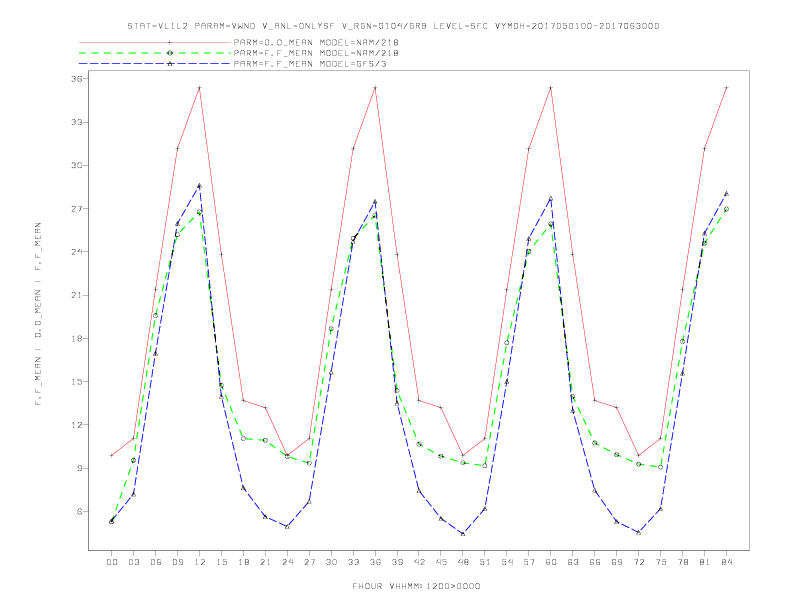This screenshot has width=792, height=612.
Task: Click x-axis forecast hour 36
Action: tap(375, 562)
